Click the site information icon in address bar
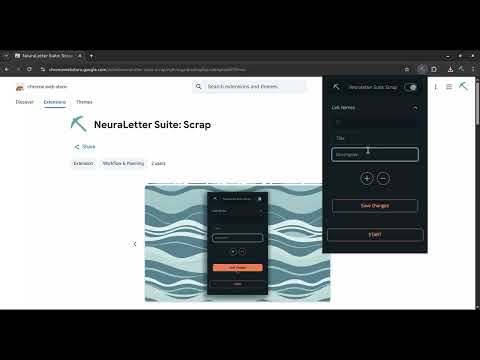 click(x=43, y=69)
